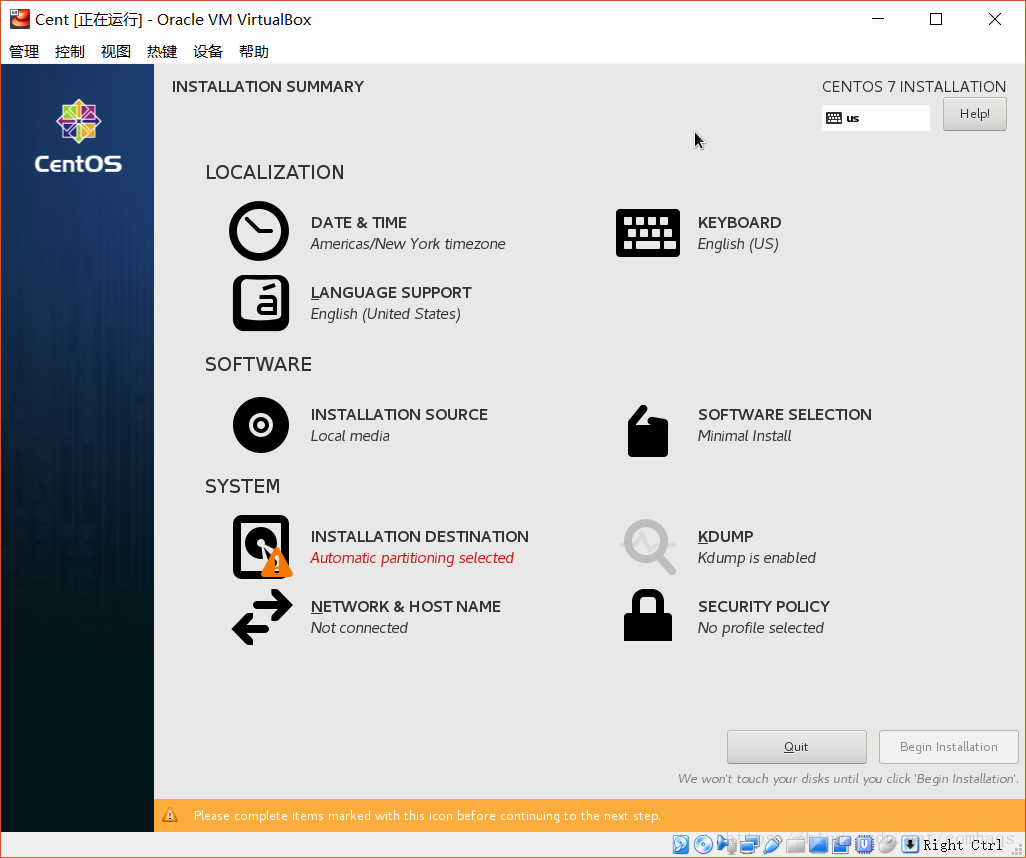This screenshot has height=858, width=1026.
Task: Click the audio status icon
Action: (725, 844)
